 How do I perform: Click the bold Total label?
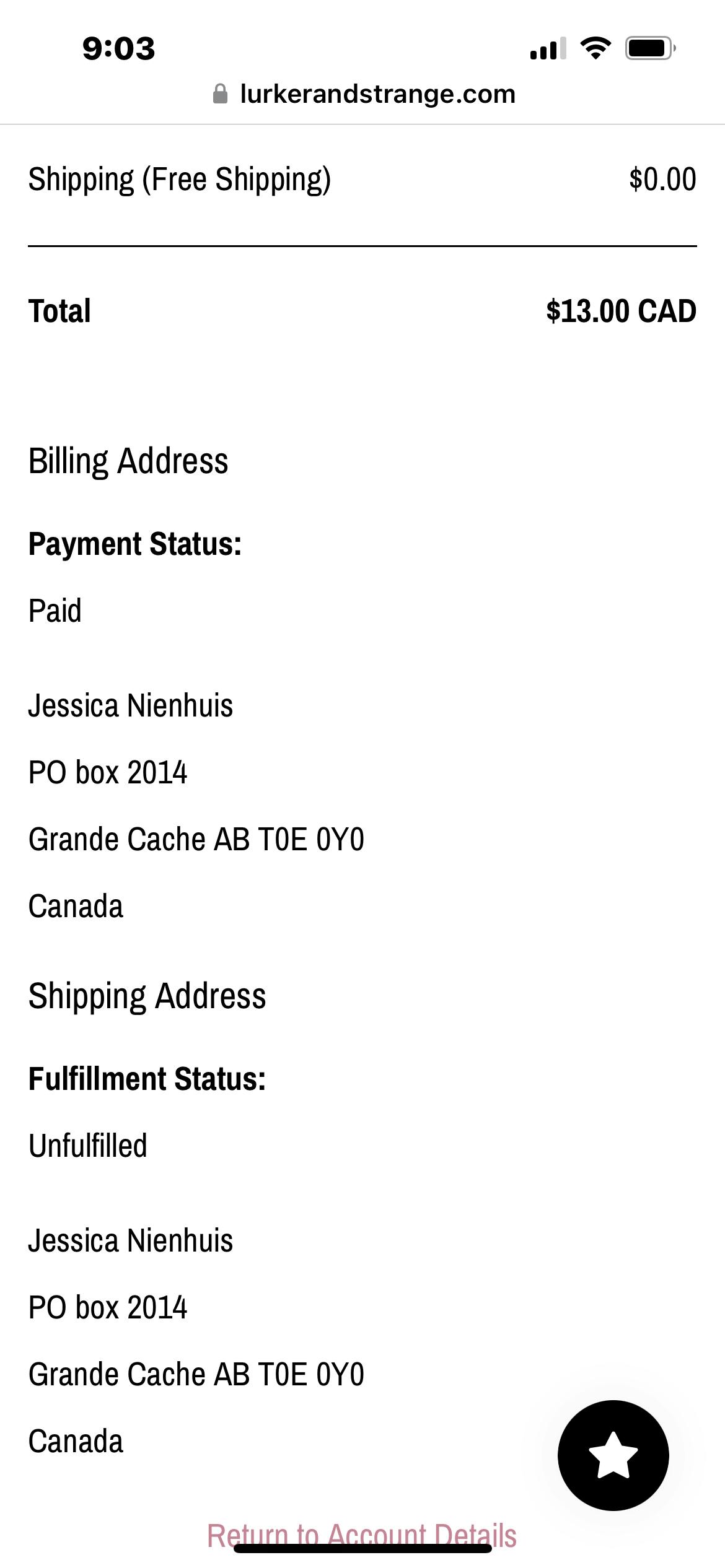tap(59, 311)
